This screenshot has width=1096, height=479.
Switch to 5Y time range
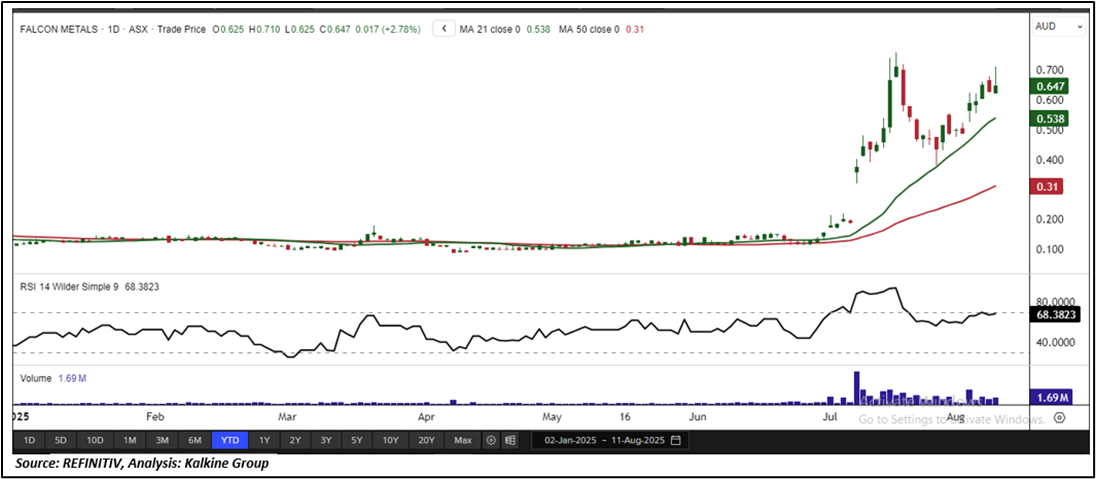click(x=356, y=441)
